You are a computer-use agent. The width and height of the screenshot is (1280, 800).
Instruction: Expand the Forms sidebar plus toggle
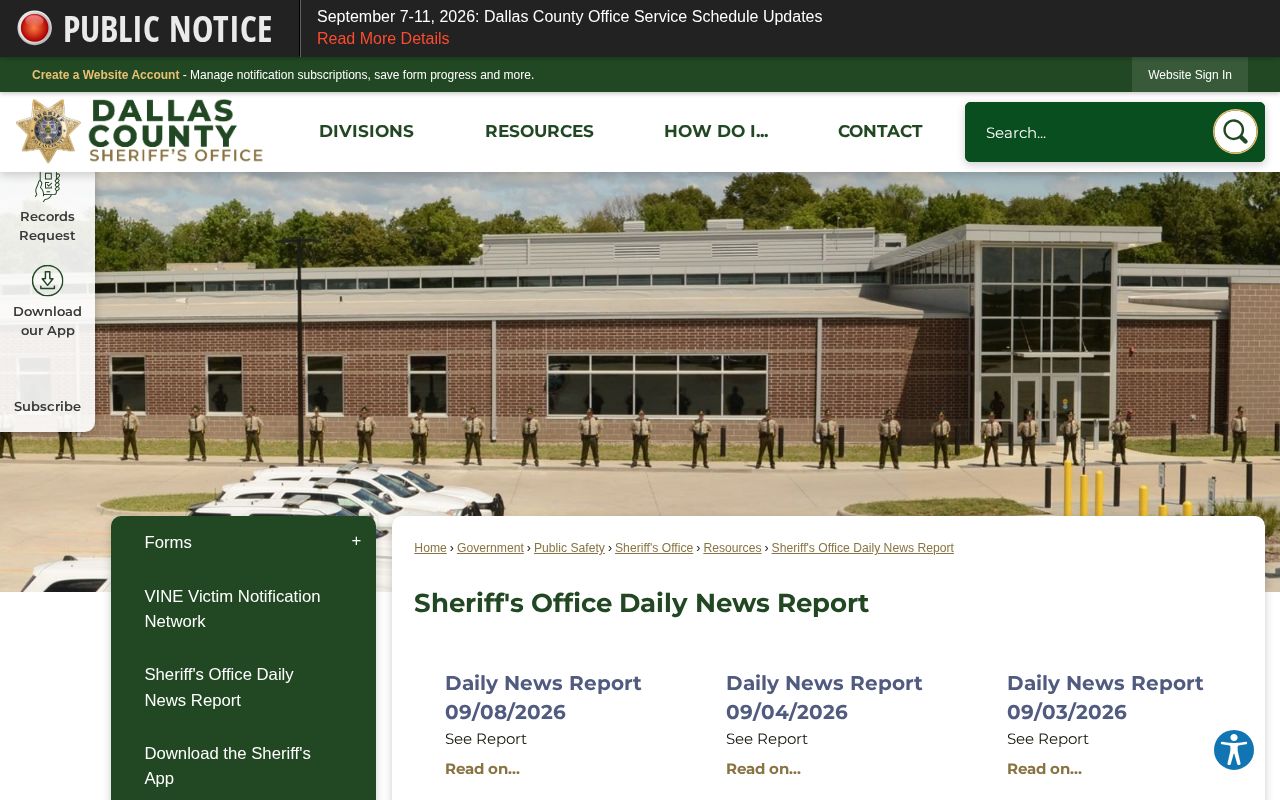tap(356, 542)
